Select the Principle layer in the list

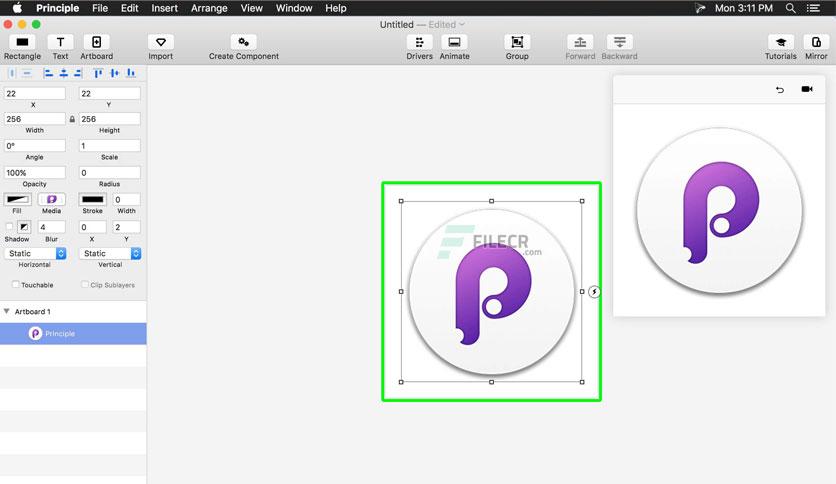tap(73, 334)
